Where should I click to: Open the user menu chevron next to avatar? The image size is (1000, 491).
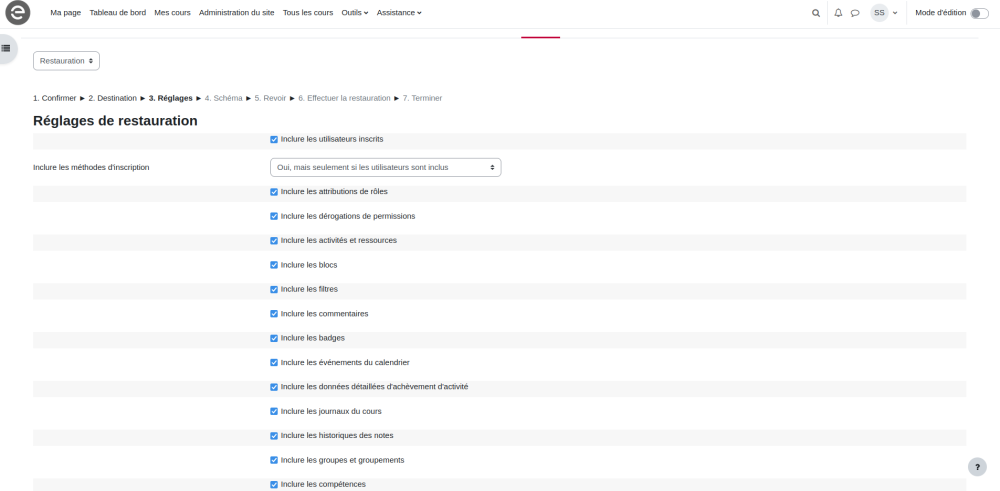(895, 13)
